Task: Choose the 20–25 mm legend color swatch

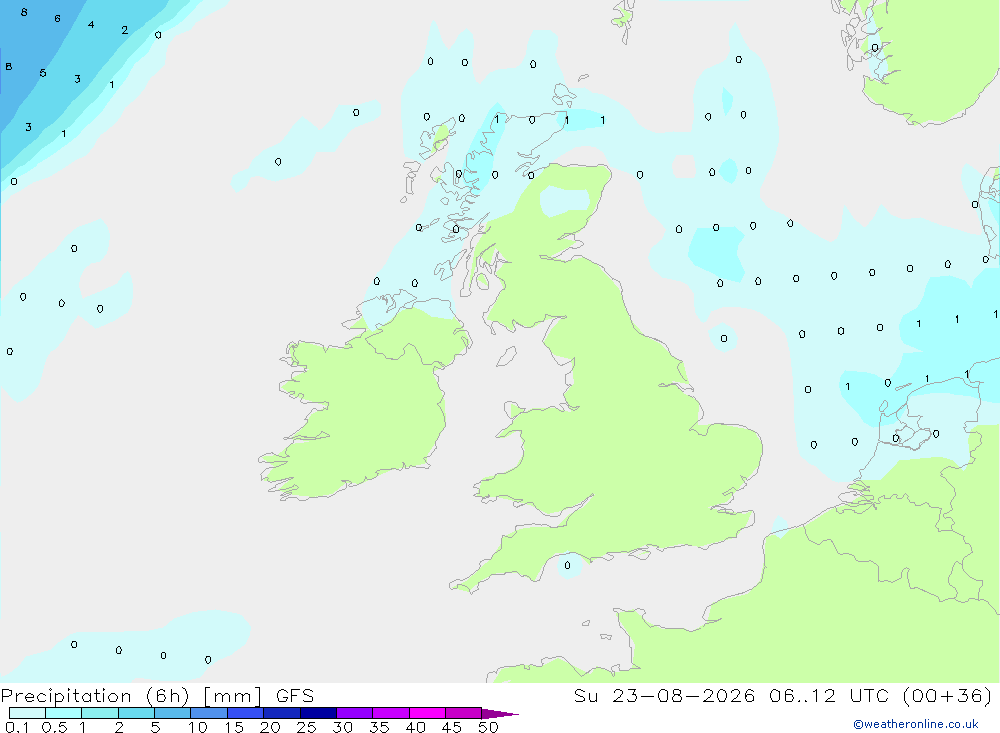Action: tap(282, 713)
